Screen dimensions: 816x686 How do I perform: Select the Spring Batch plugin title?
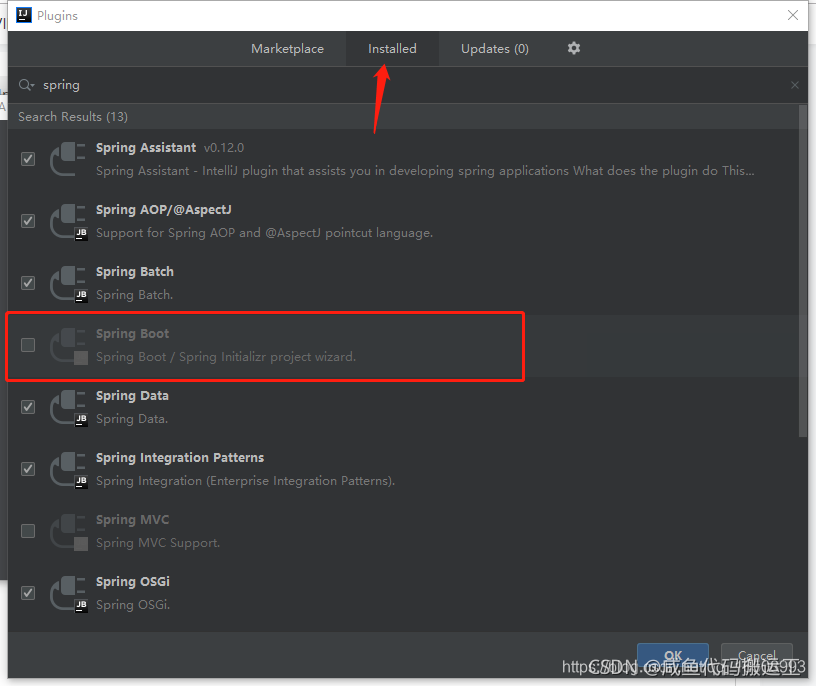click(135, 272)
